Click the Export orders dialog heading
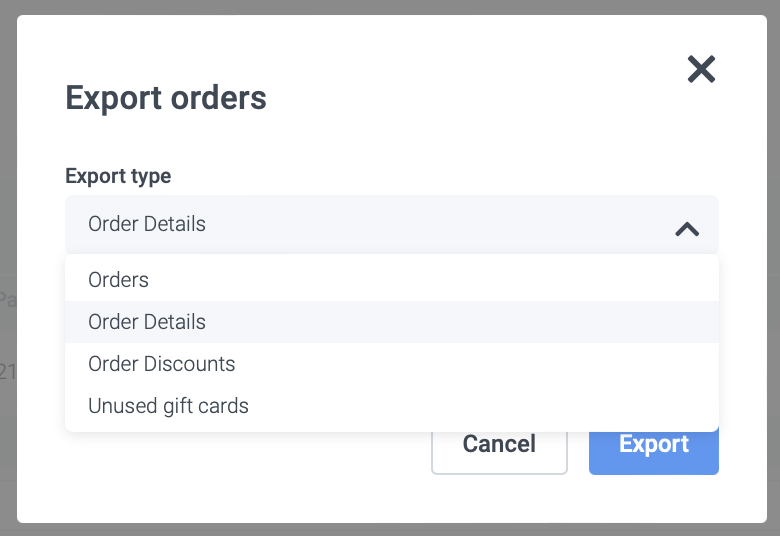This screenshot has height=536, width=780. 166,98
